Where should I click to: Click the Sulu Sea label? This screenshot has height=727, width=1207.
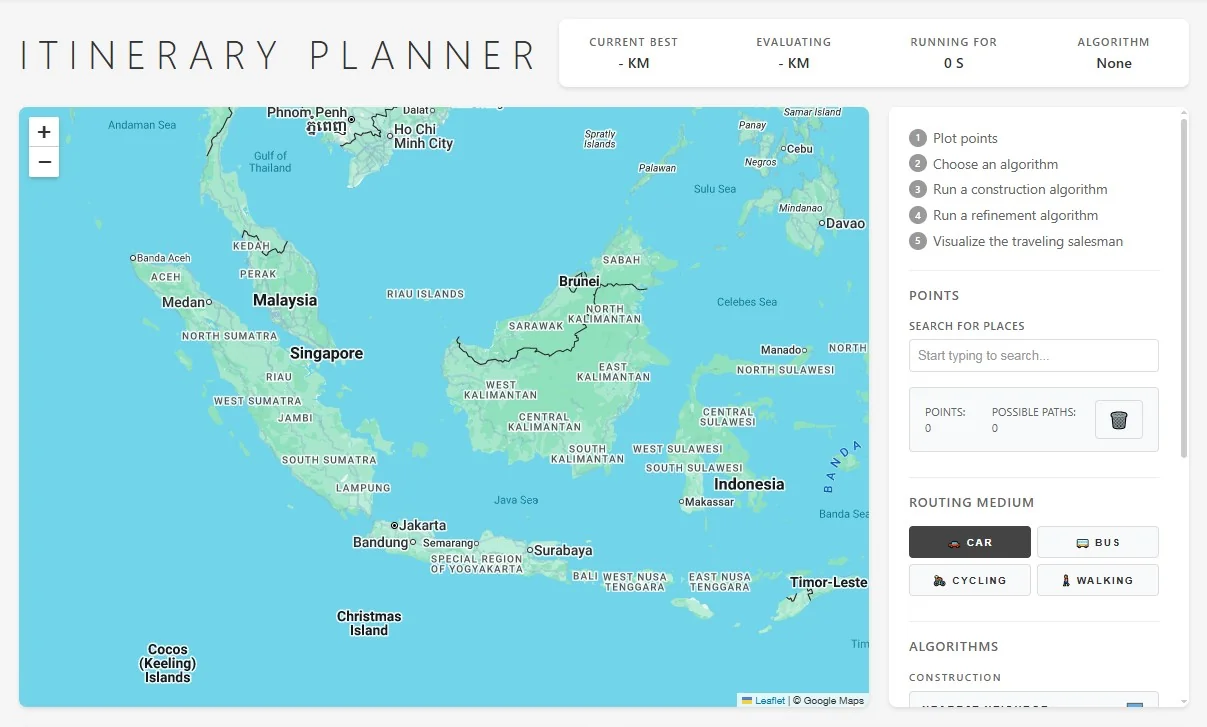pos(715,189)
